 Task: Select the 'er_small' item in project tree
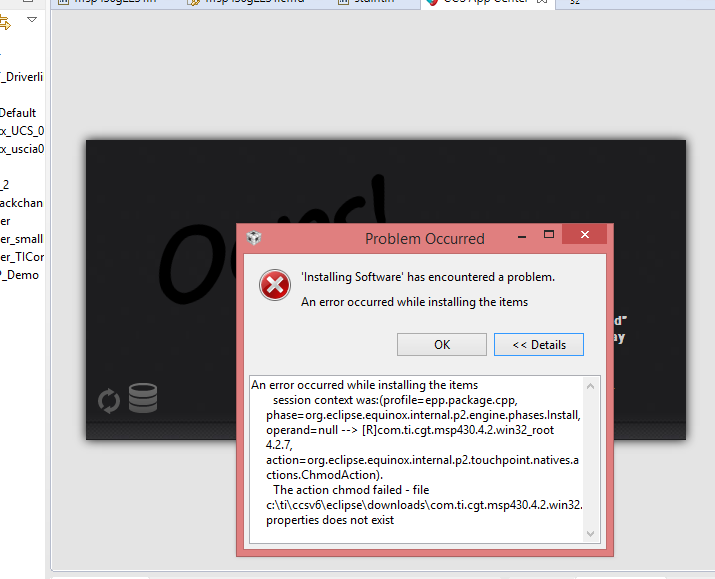coord(21,239)
